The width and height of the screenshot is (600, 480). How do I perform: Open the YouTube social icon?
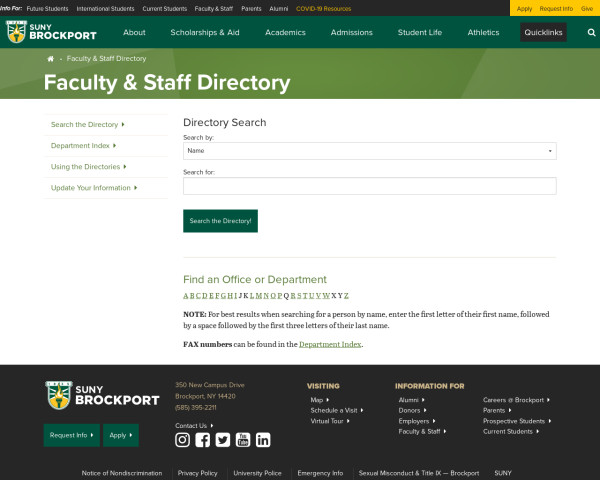[243, 440]
